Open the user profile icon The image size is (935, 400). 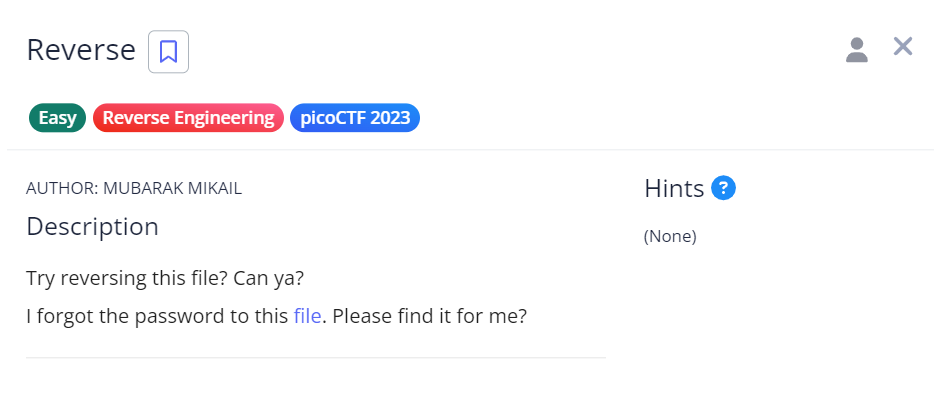[856, 50]
